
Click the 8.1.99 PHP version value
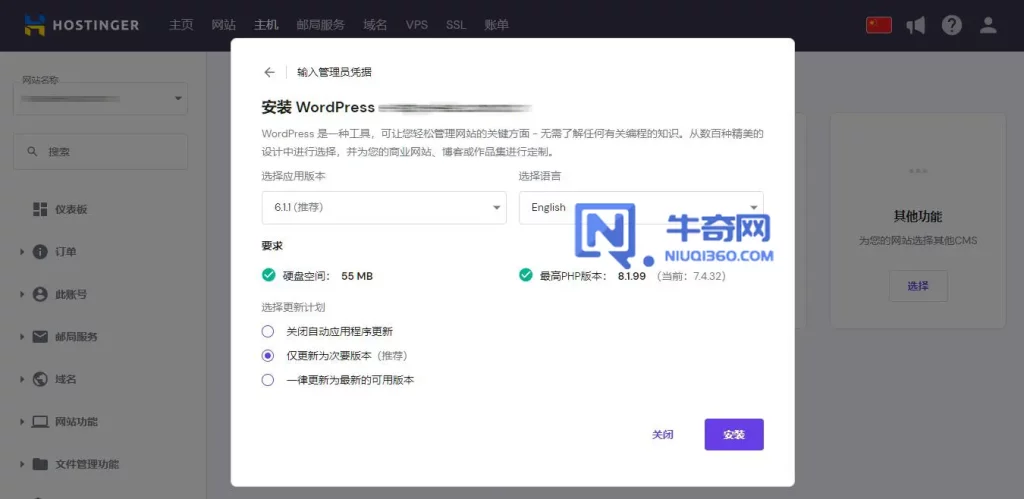click(632, 276)
